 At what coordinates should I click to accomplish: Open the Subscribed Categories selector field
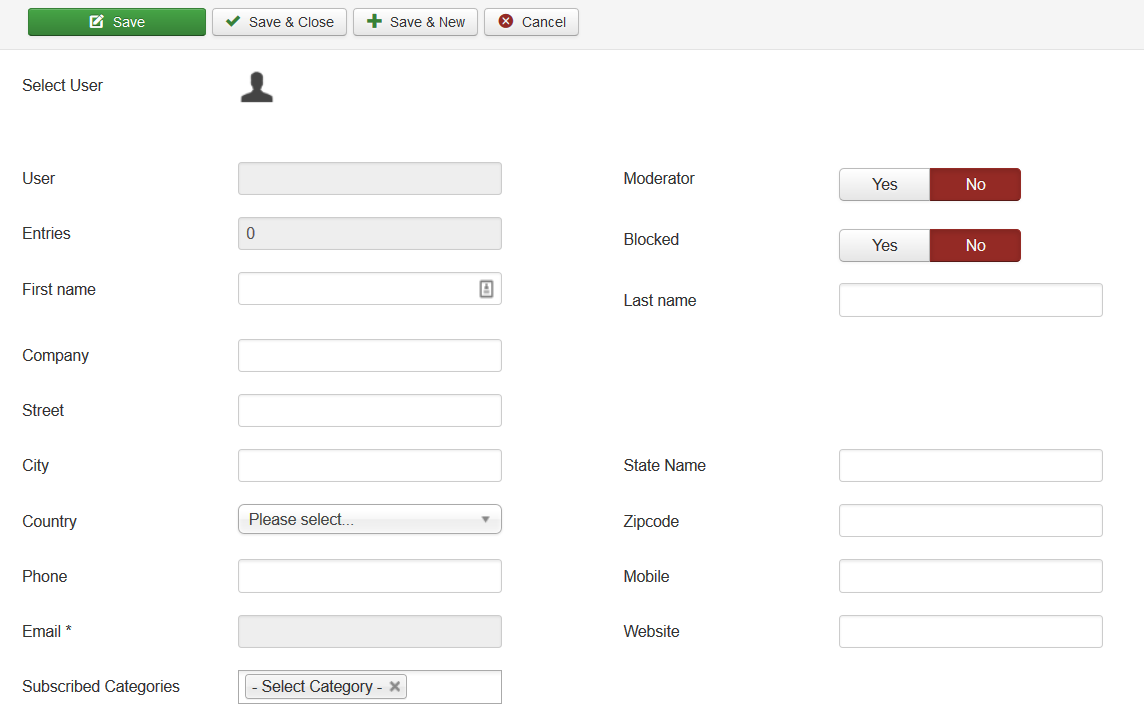click(453, 687)
